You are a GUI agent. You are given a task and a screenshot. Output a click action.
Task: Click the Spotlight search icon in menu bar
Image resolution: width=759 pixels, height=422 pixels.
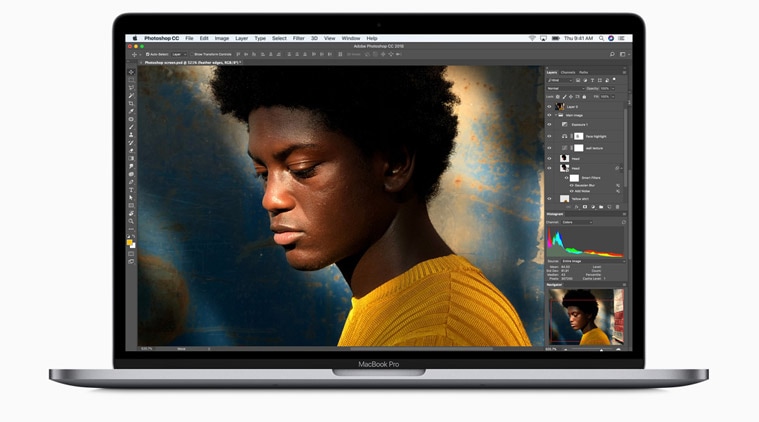coord(612,38)
